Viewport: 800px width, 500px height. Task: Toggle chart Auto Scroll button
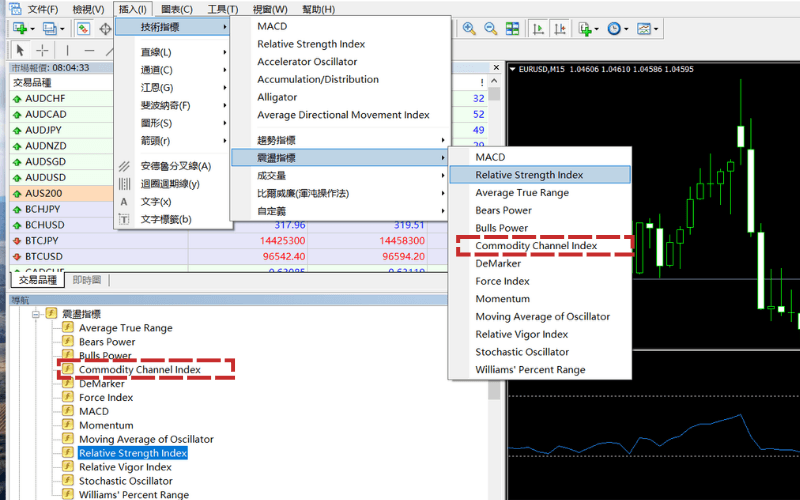point(538,29)
